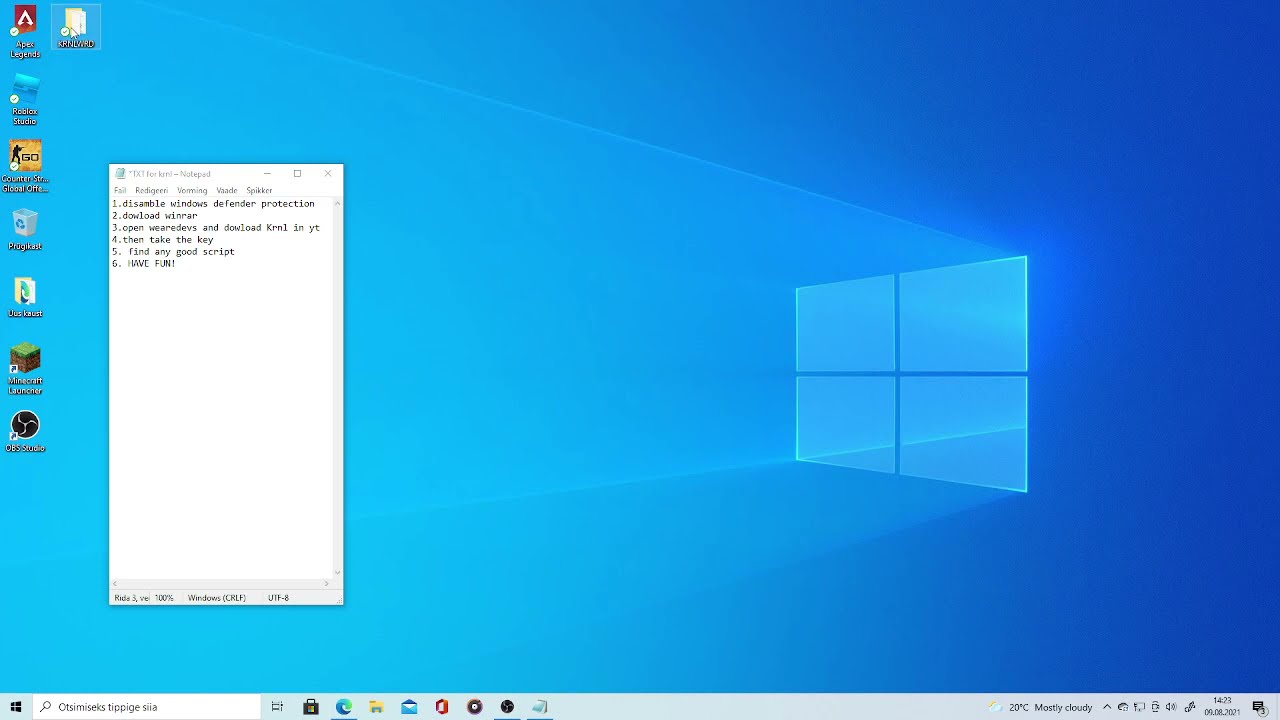
Task: Open the Redigeeri menu in Notepad
Action: coord(151,190)
